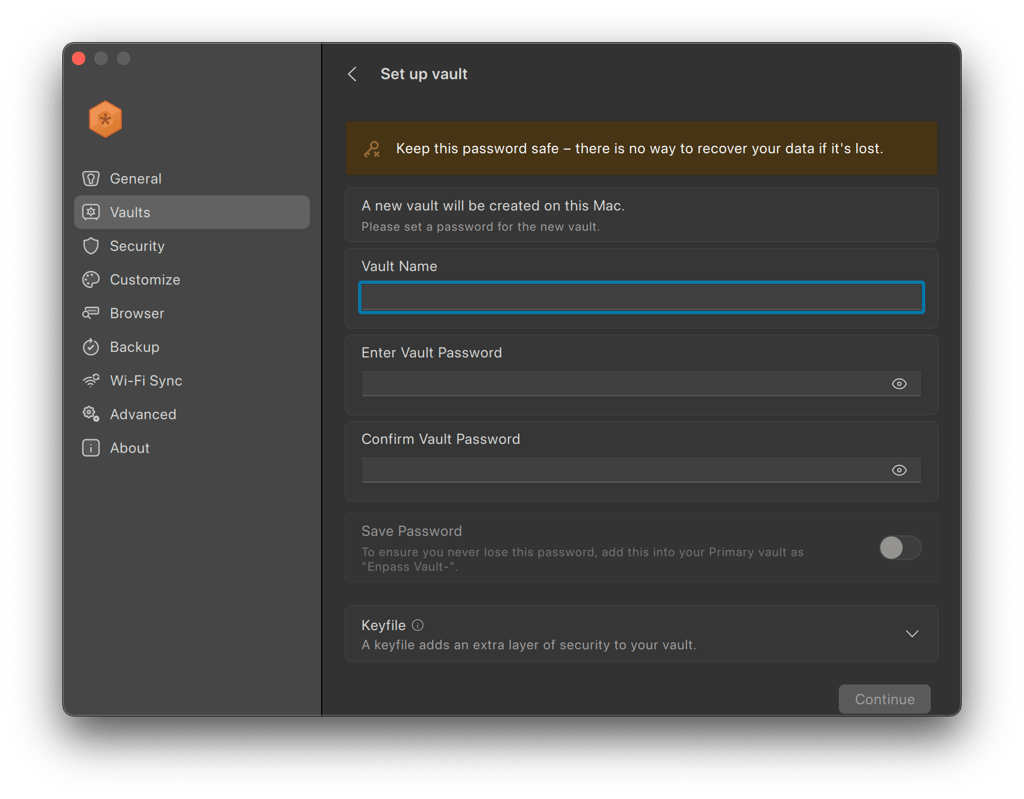Show the Enter Vault Password text

point(899,383)
